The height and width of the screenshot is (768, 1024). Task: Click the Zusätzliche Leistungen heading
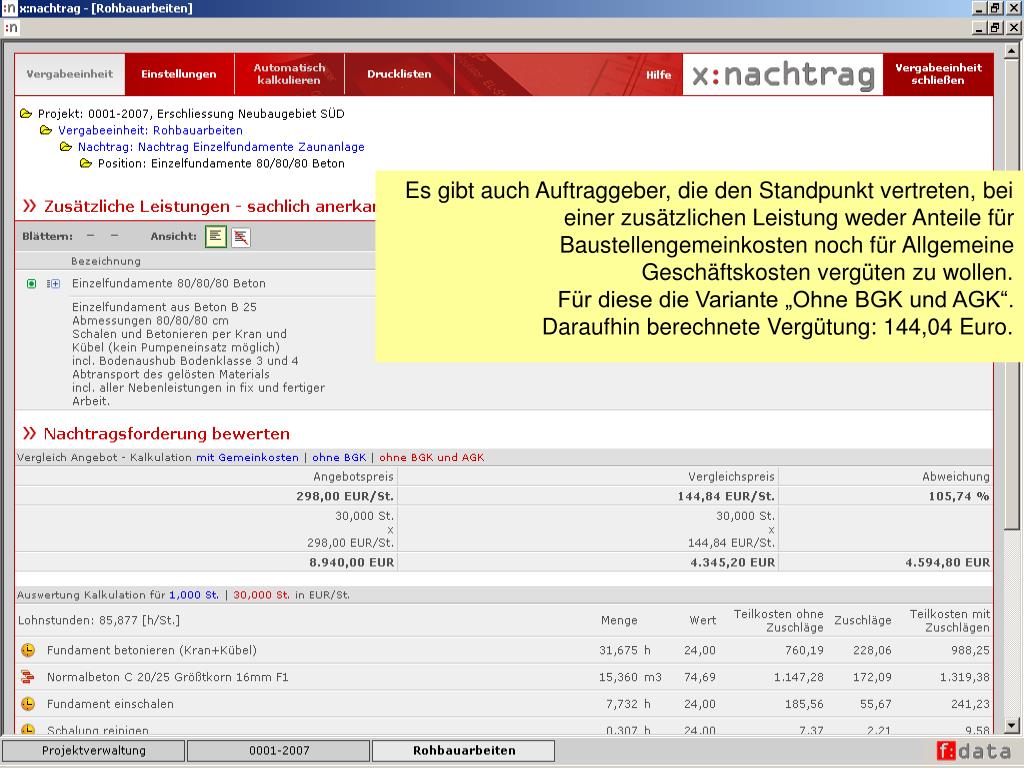(209, 206)
